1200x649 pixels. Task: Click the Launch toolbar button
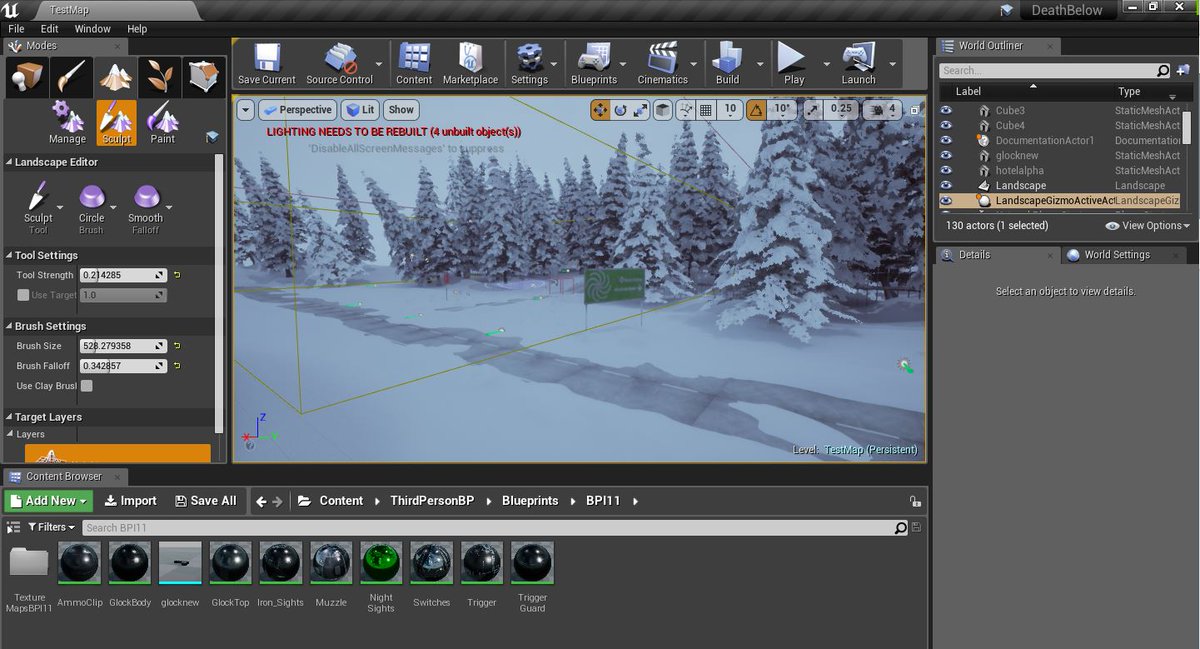[x=858, y=64]
